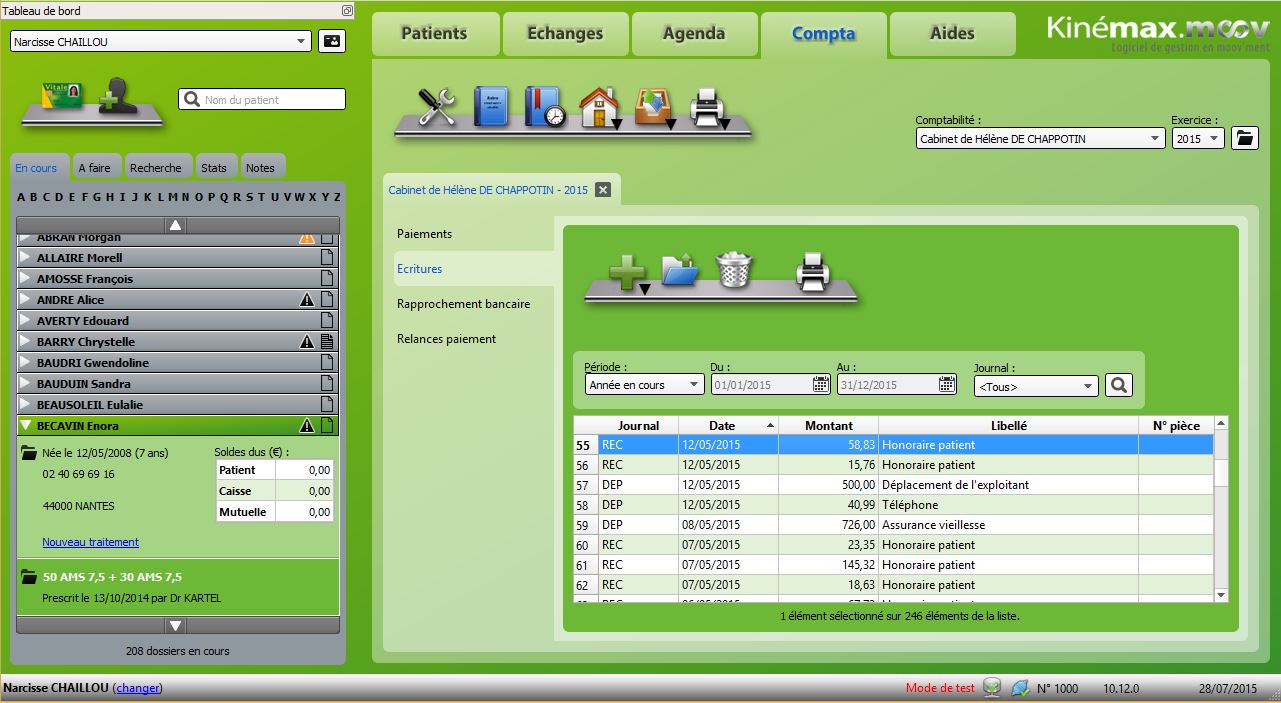Image resolution: width=1281 pixels, height=703 pixels.
Task: Sort entries by the Date column header
Action: tap(728, 425)
